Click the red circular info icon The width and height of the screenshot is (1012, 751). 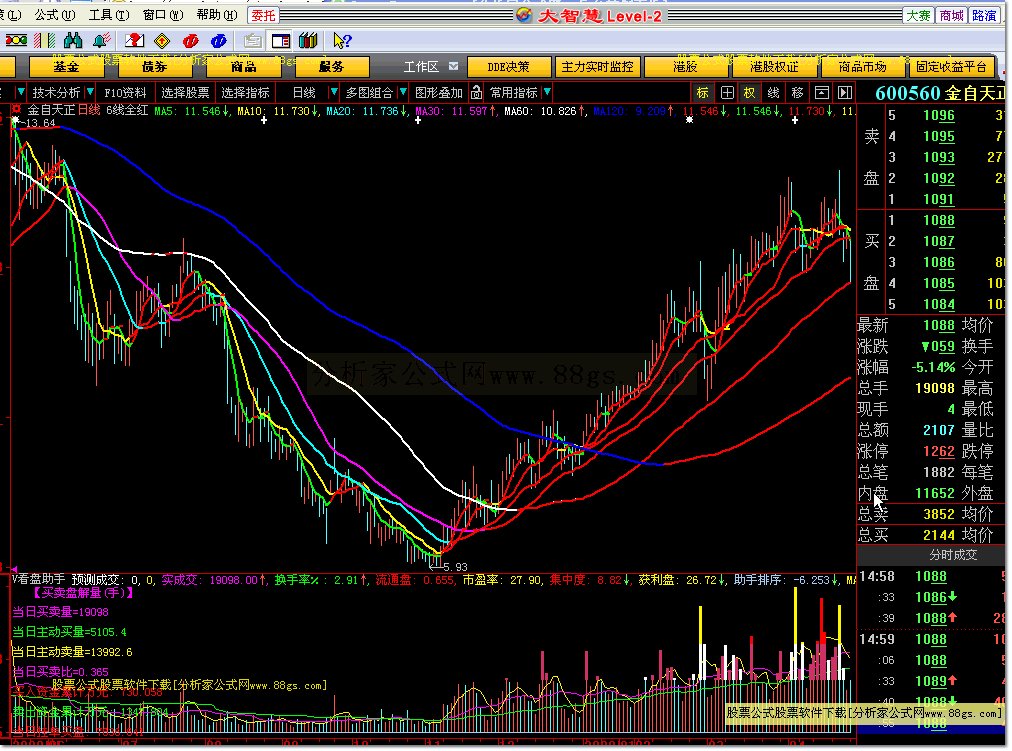click(190, 41)
